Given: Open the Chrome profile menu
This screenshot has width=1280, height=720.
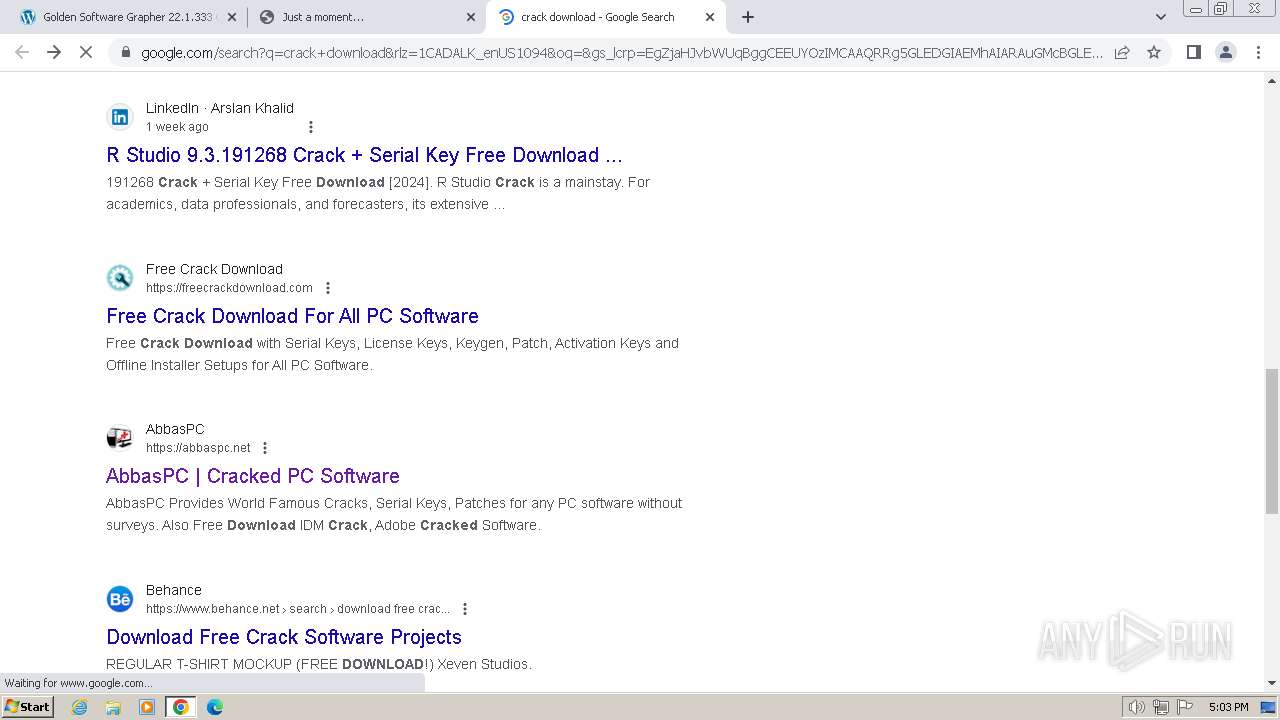Looking at the screenshot, I should pyautogui.click(x=1225, y=52).
